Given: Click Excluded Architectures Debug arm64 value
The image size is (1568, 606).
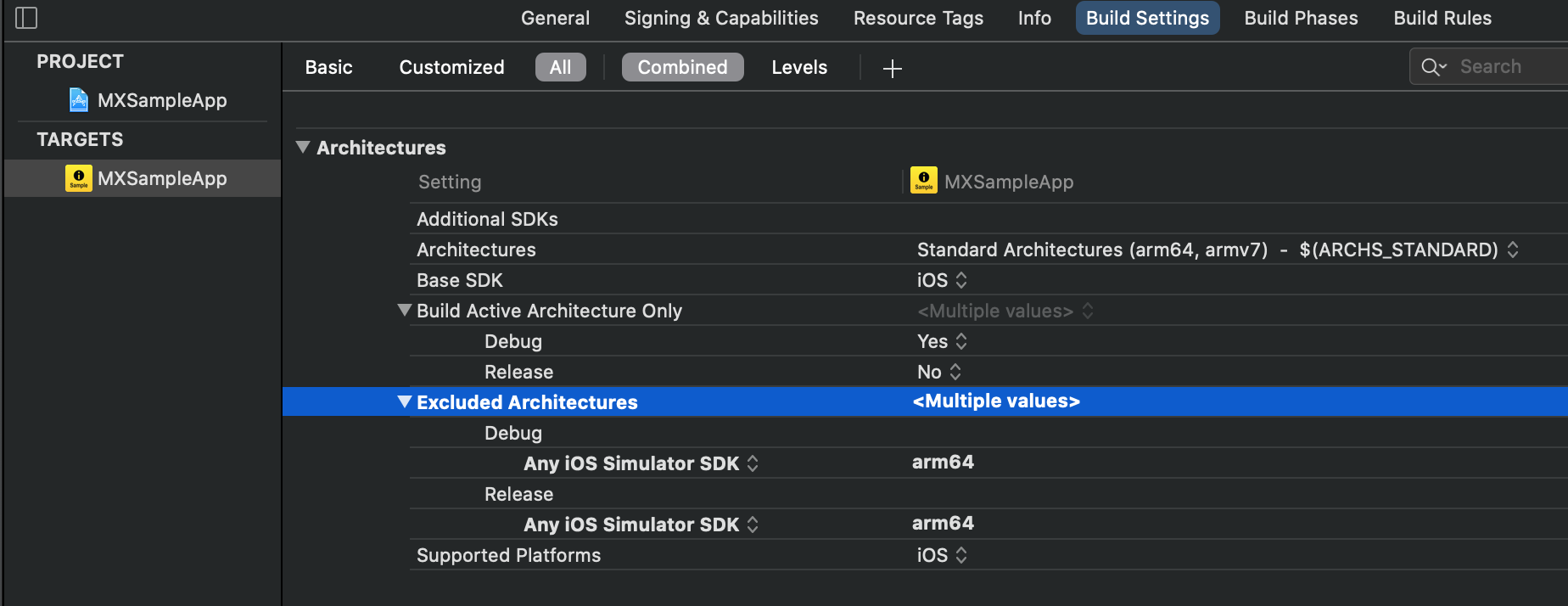Looking at the screenshot, I should click(943, 463).
